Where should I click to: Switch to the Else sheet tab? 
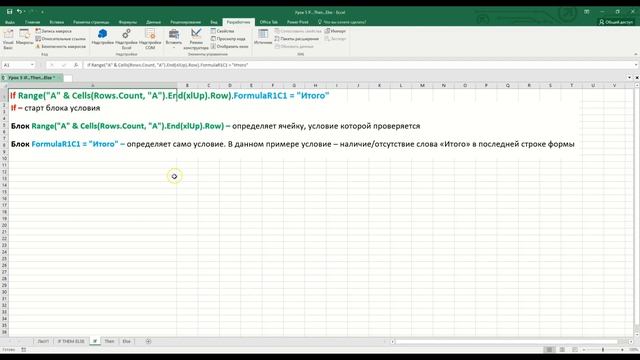(127, 341)
